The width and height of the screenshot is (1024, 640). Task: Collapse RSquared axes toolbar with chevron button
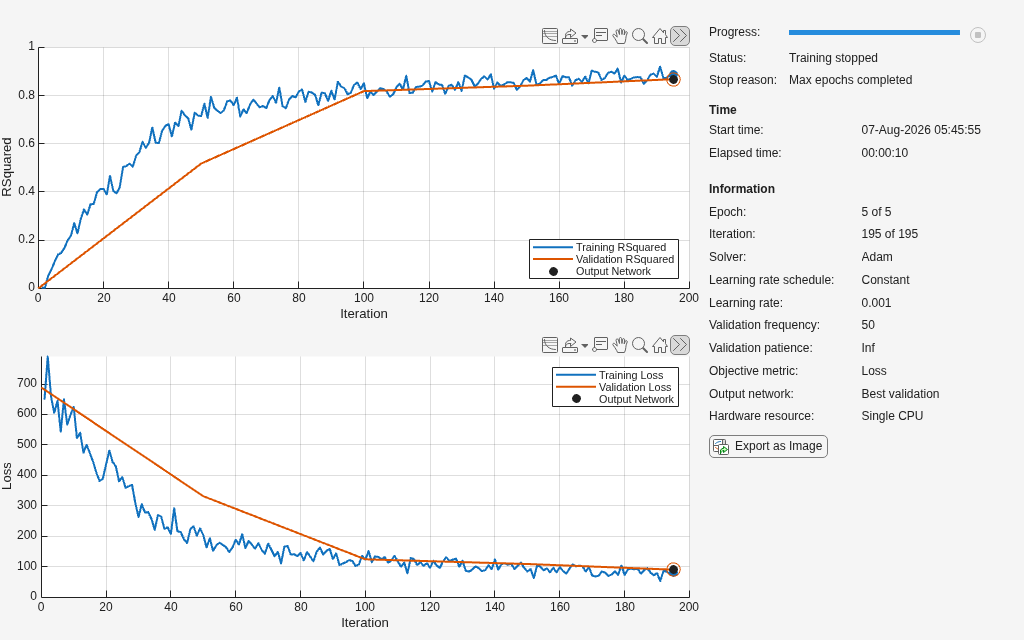[x=680, y=36]
